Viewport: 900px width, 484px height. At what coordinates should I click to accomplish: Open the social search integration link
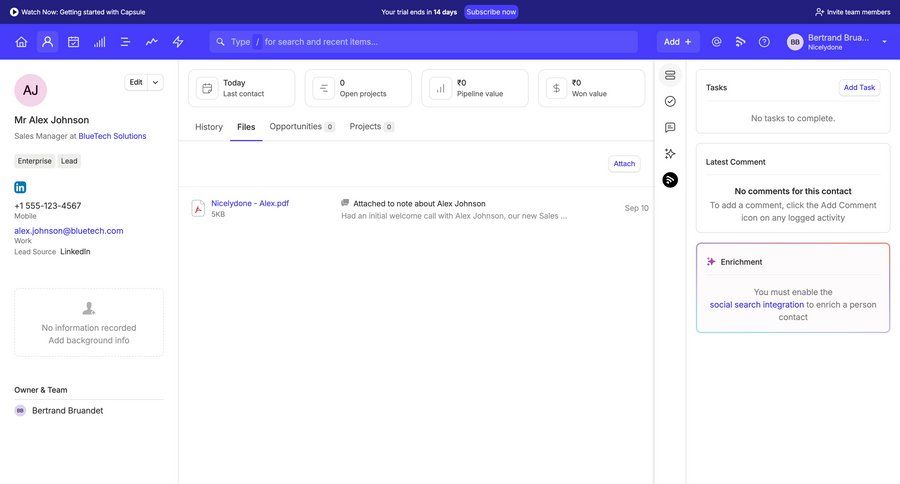click(757, 305)
